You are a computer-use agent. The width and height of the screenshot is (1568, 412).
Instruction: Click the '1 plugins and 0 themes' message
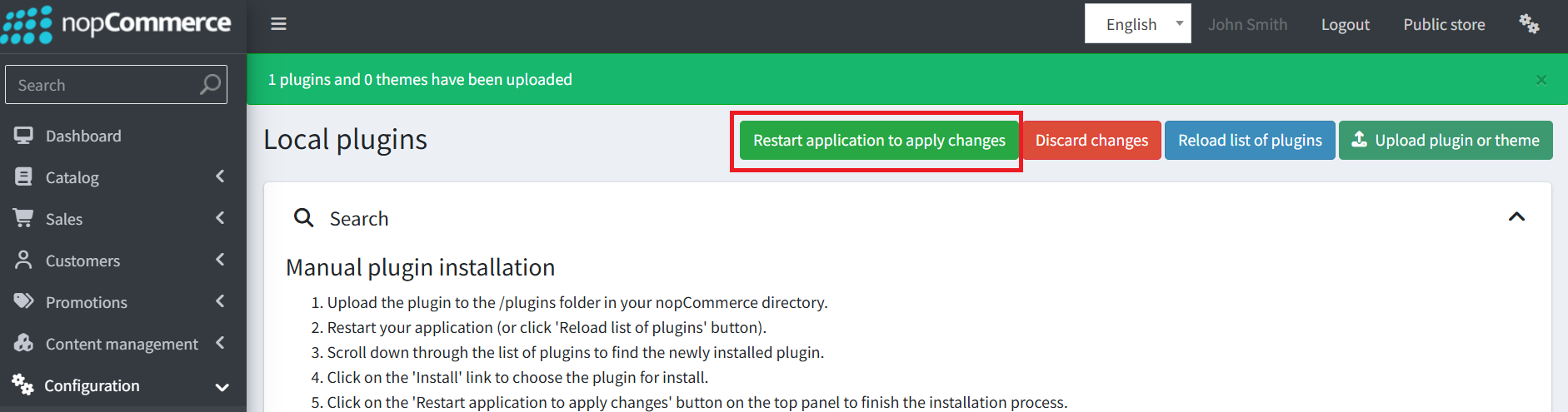click(x=420, y=80)
